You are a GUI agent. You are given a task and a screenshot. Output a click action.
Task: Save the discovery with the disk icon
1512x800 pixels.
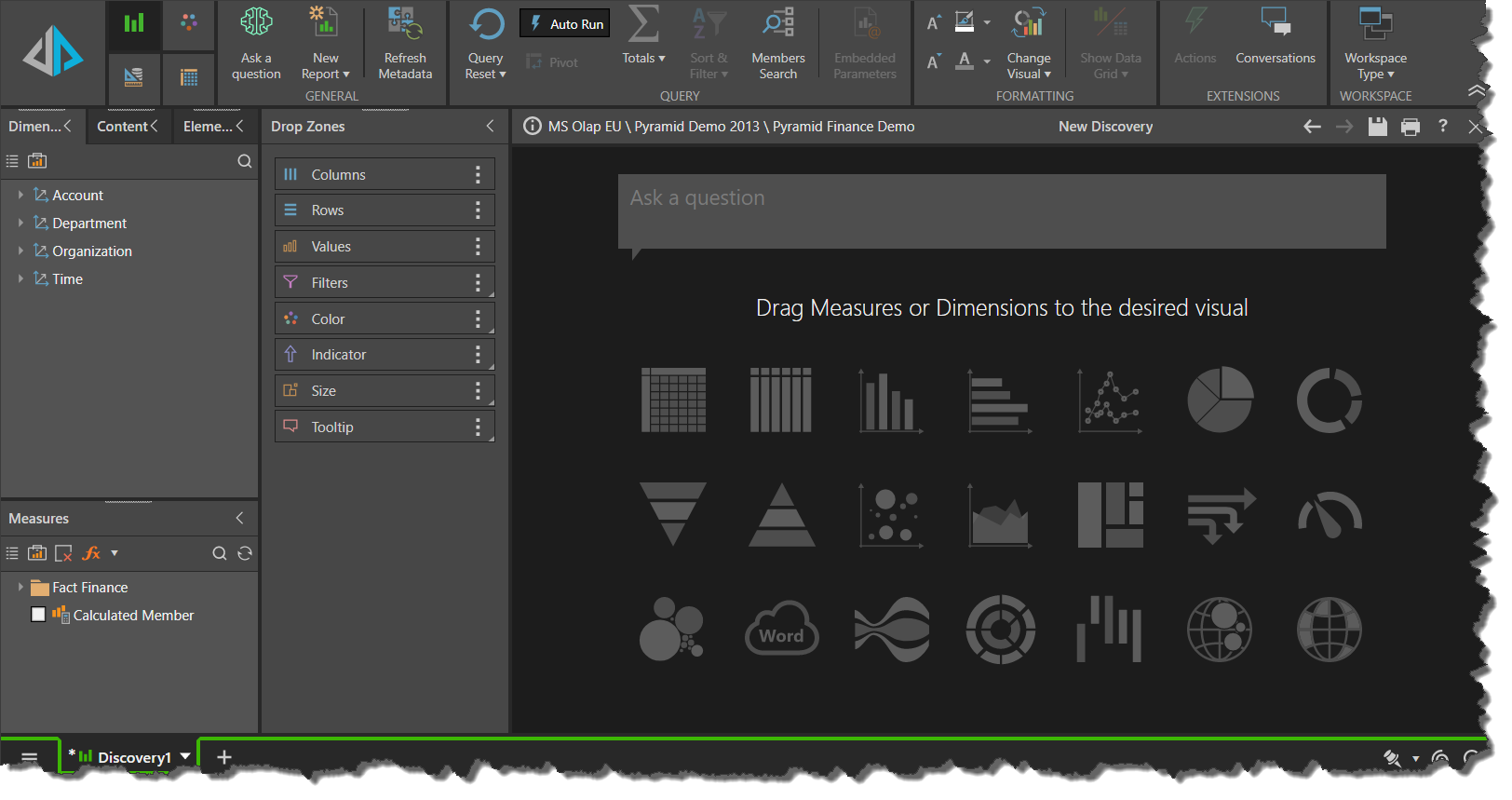tap(1377, 127)
